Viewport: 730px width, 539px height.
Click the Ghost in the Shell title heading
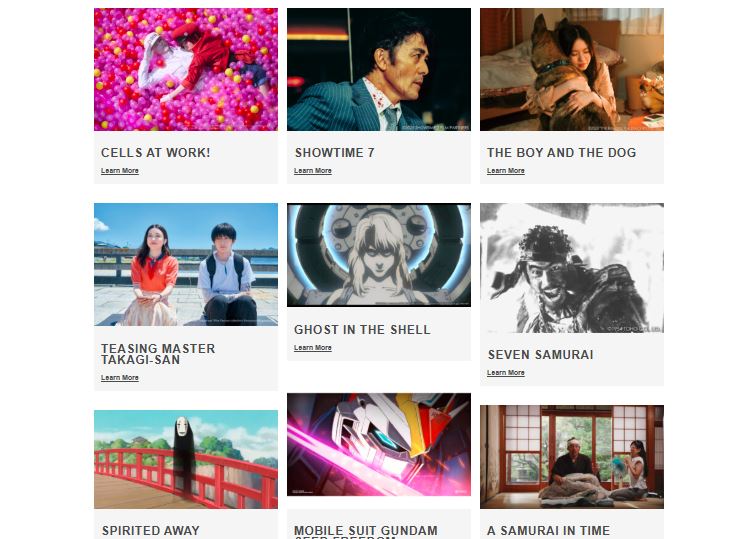(362, 330)
